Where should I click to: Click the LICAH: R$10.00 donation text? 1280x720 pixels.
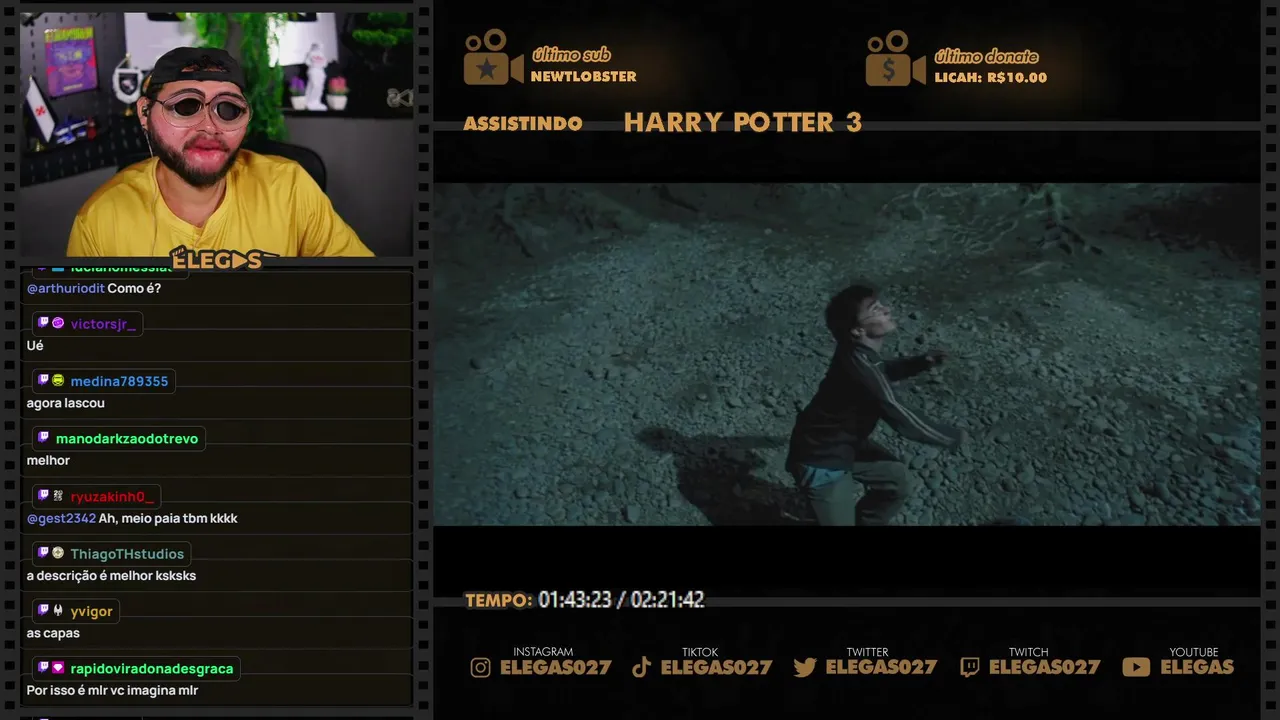(990, 77)
